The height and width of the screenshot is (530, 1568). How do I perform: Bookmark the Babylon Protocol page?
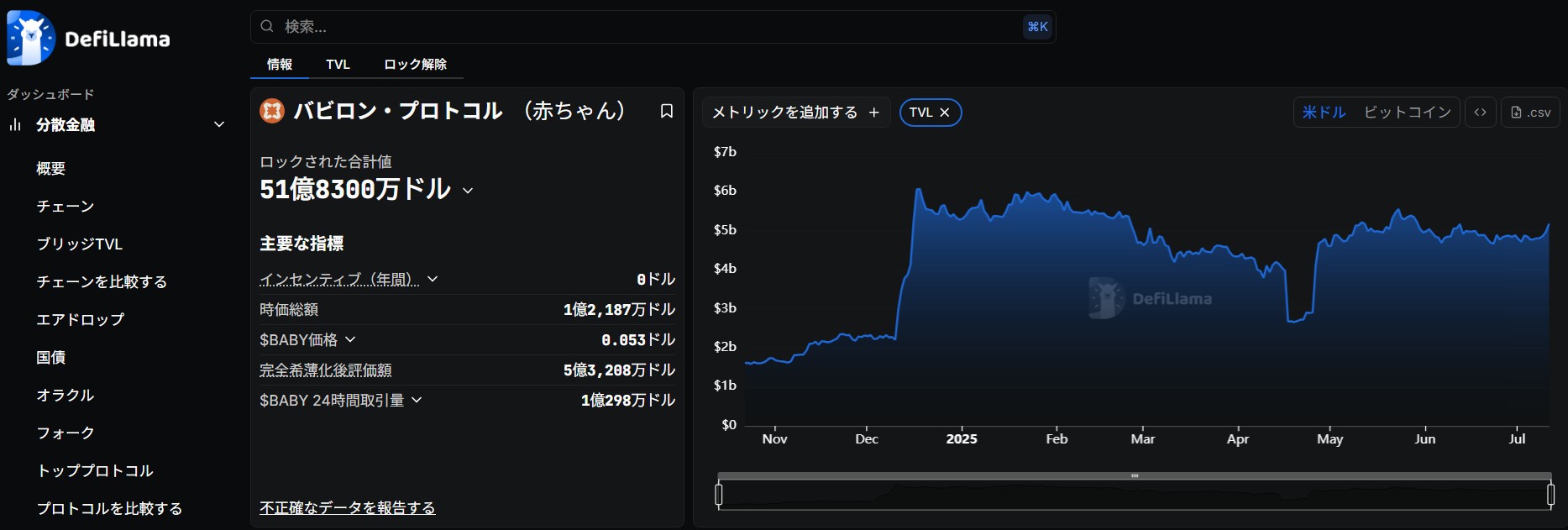[x=667, y=111]
